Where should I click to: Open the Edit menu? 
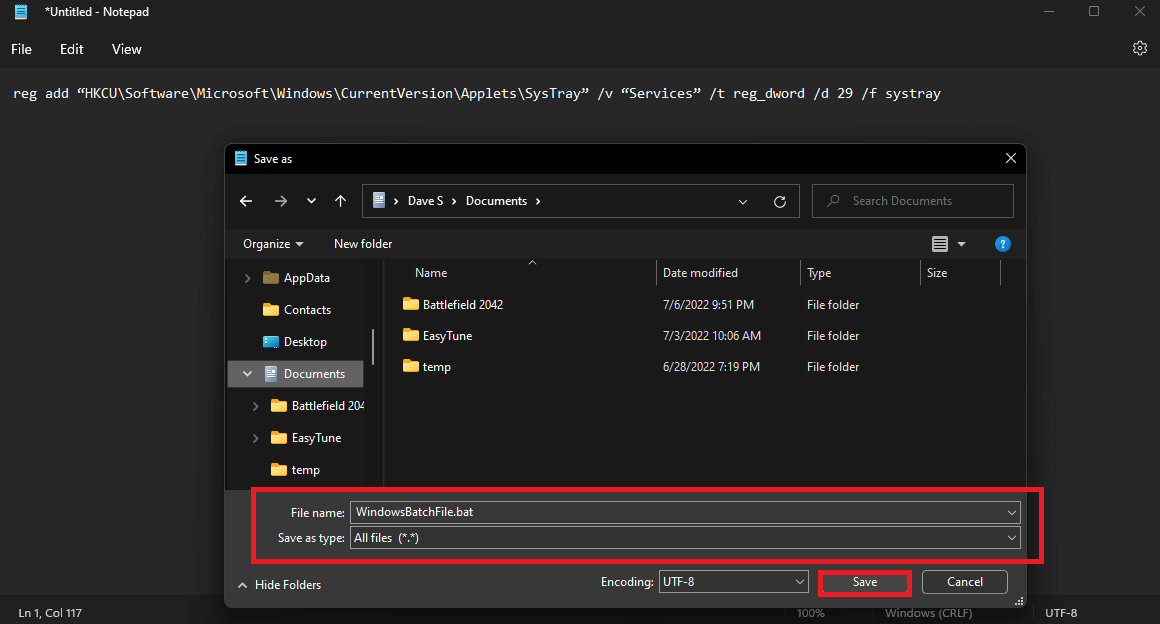(71, 48)
